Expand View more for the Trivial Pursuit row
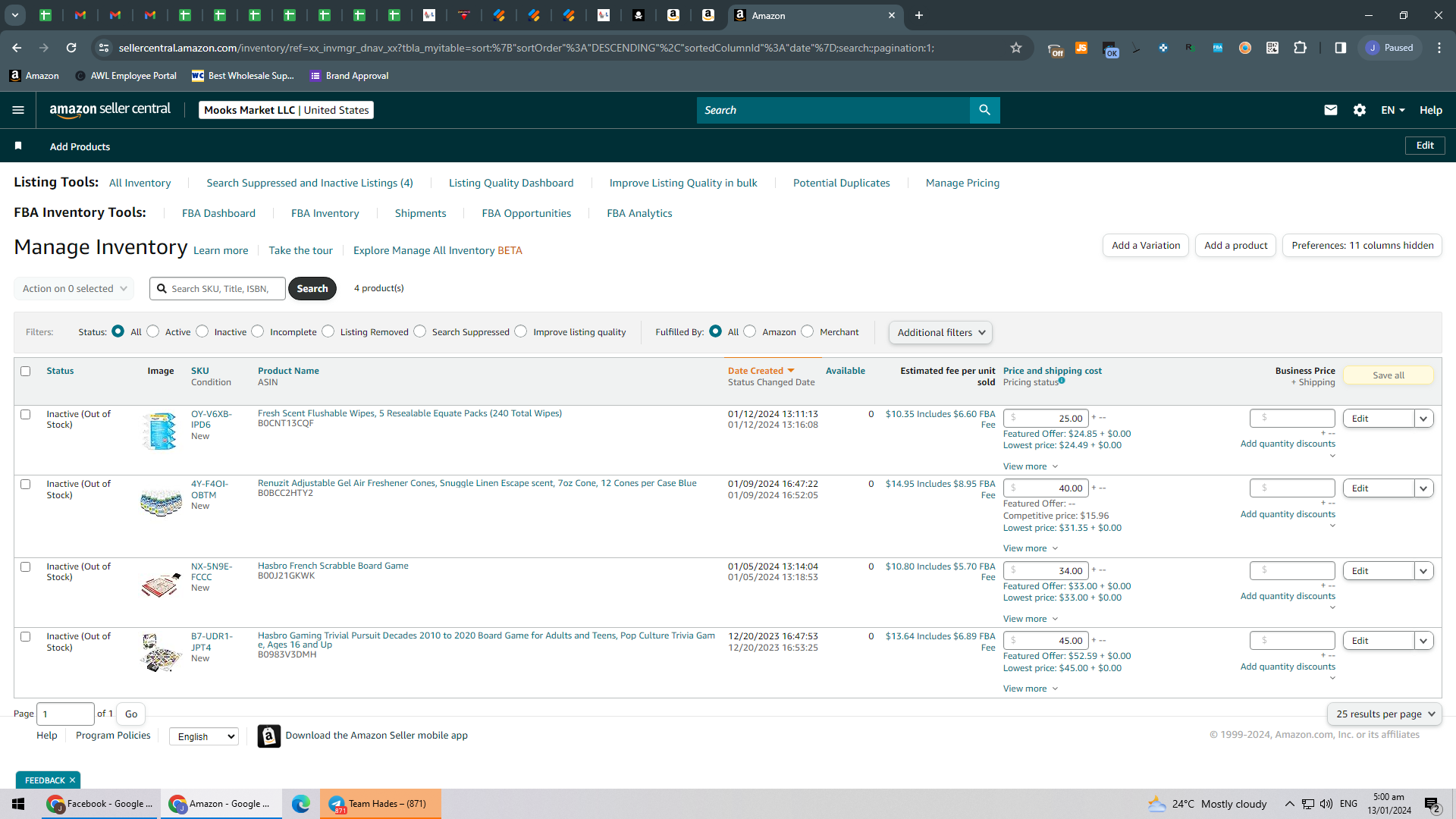 (x=1031, y=689)
